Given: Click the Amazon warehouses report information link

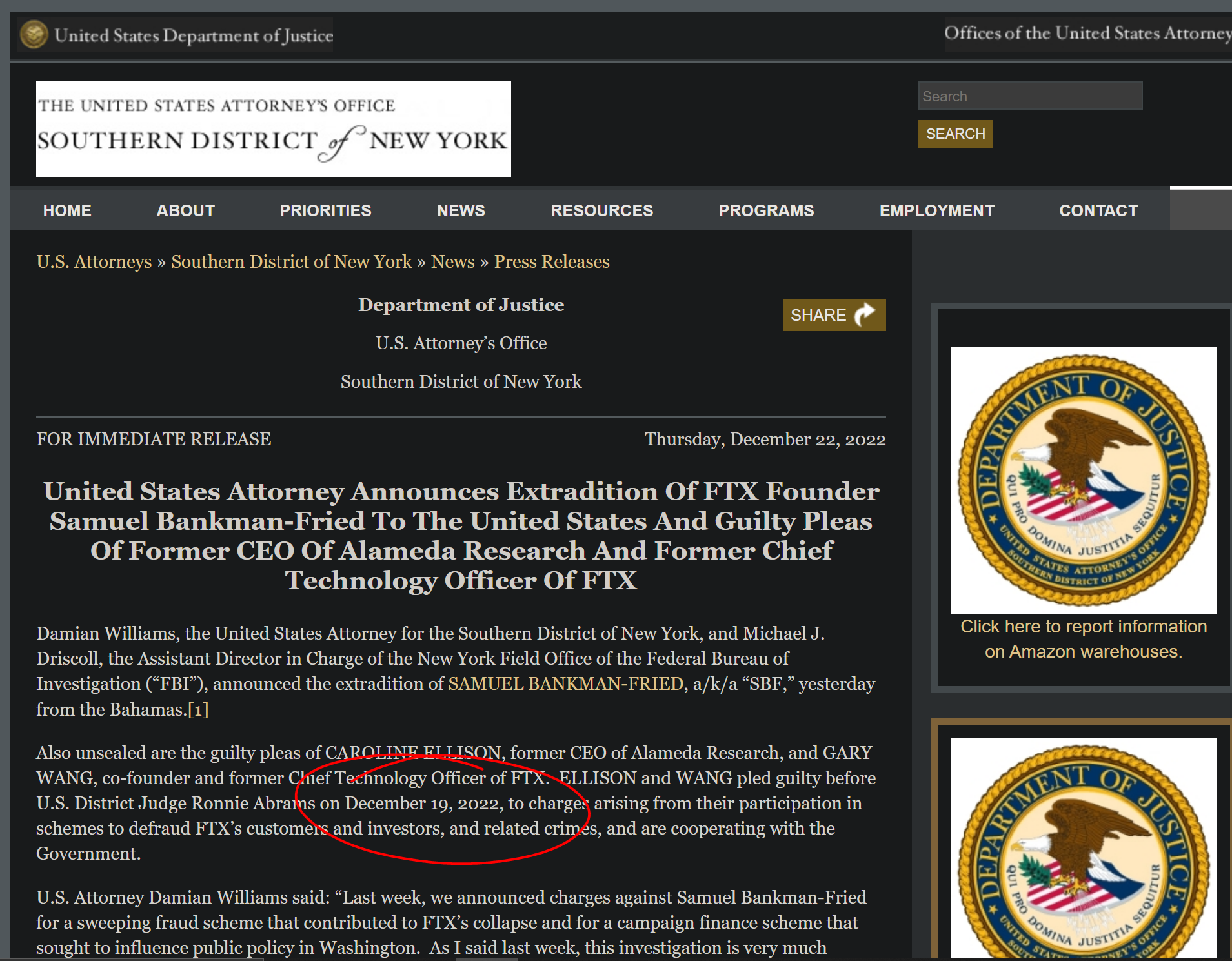Looking at the screenshot, I should click(1083, 639).
